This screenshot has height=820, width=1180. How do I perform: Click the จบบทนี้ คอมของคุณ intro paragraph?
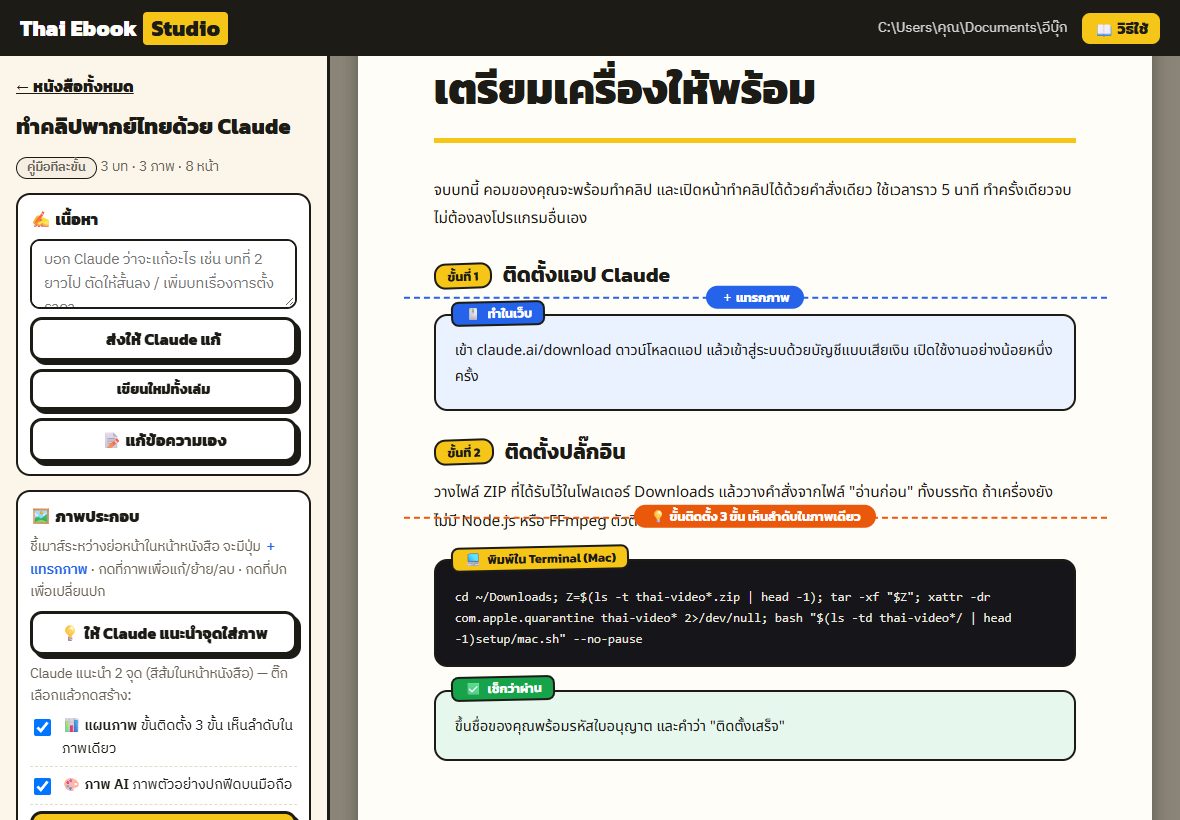click(753, 203)
